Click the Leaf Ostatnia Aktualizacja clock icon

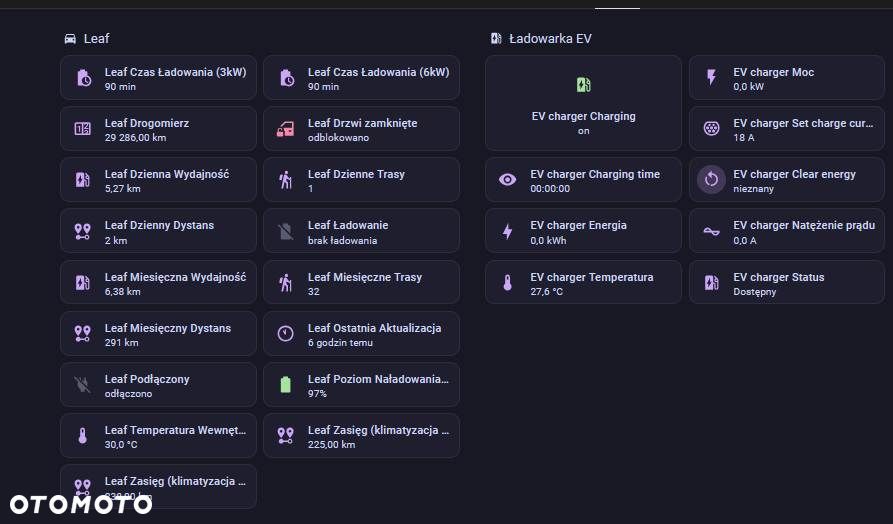coord(285,334)
